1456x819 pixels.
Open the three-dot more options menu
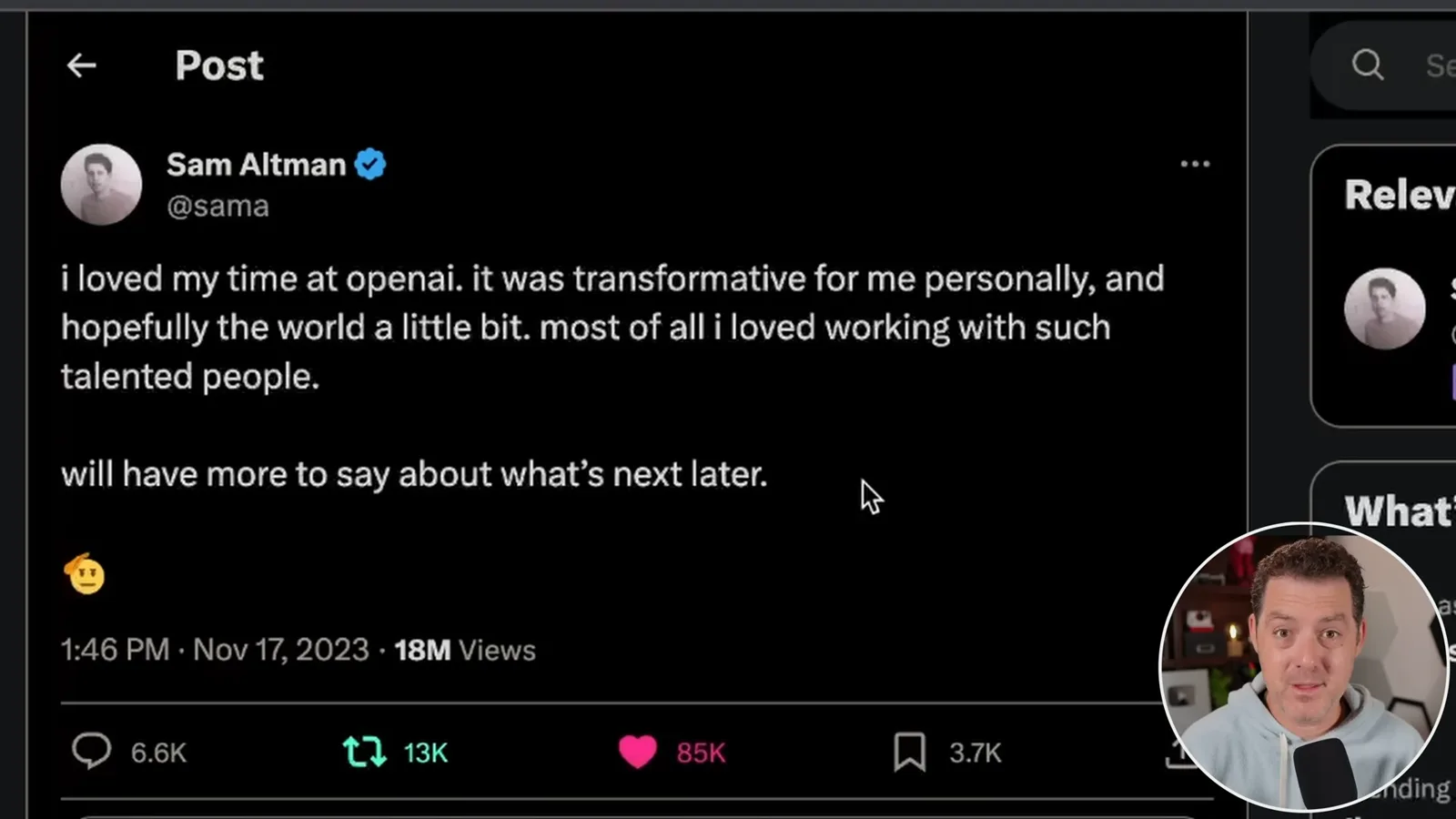point(1195,164)
